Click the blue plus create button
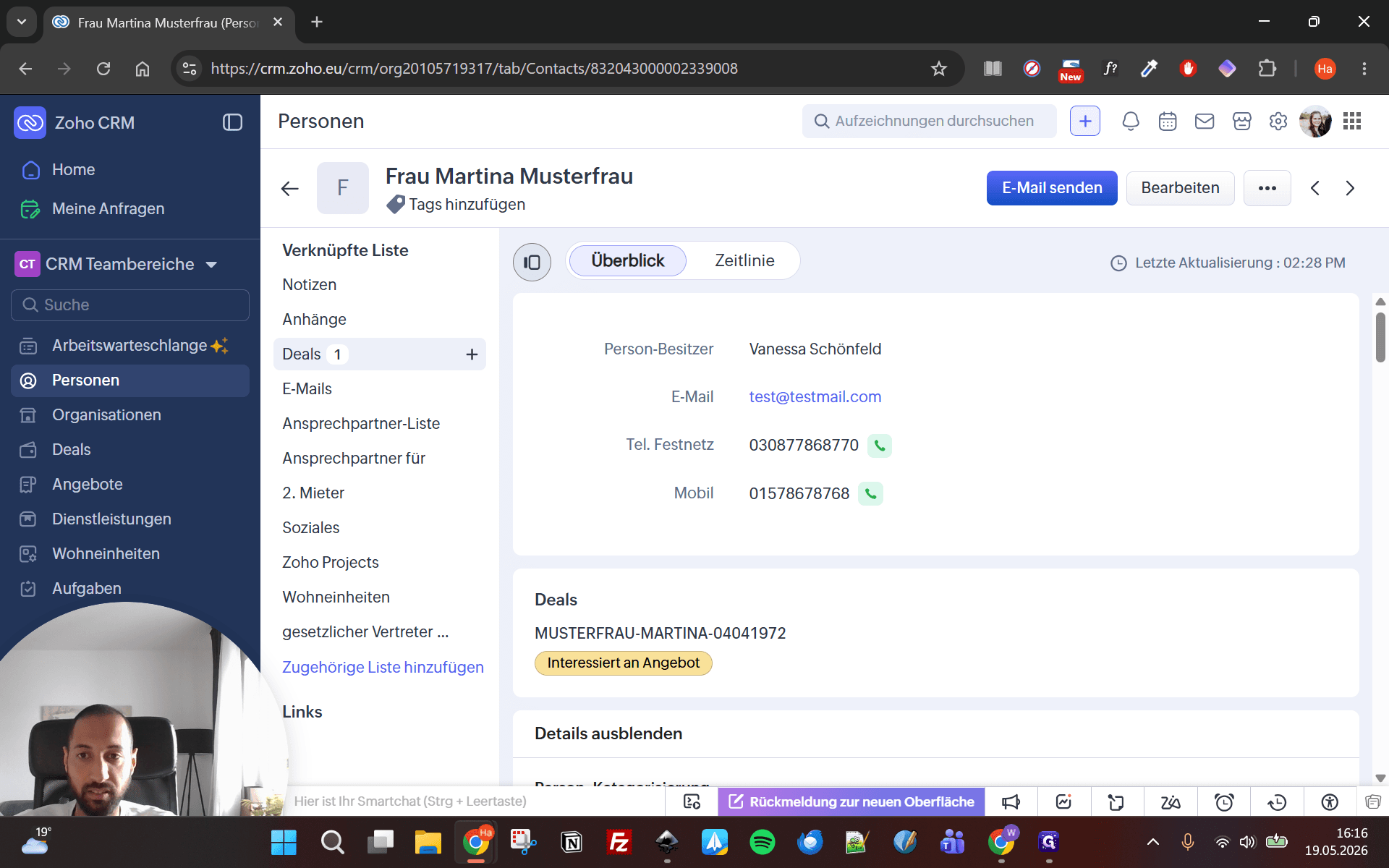 (1085, 122)
